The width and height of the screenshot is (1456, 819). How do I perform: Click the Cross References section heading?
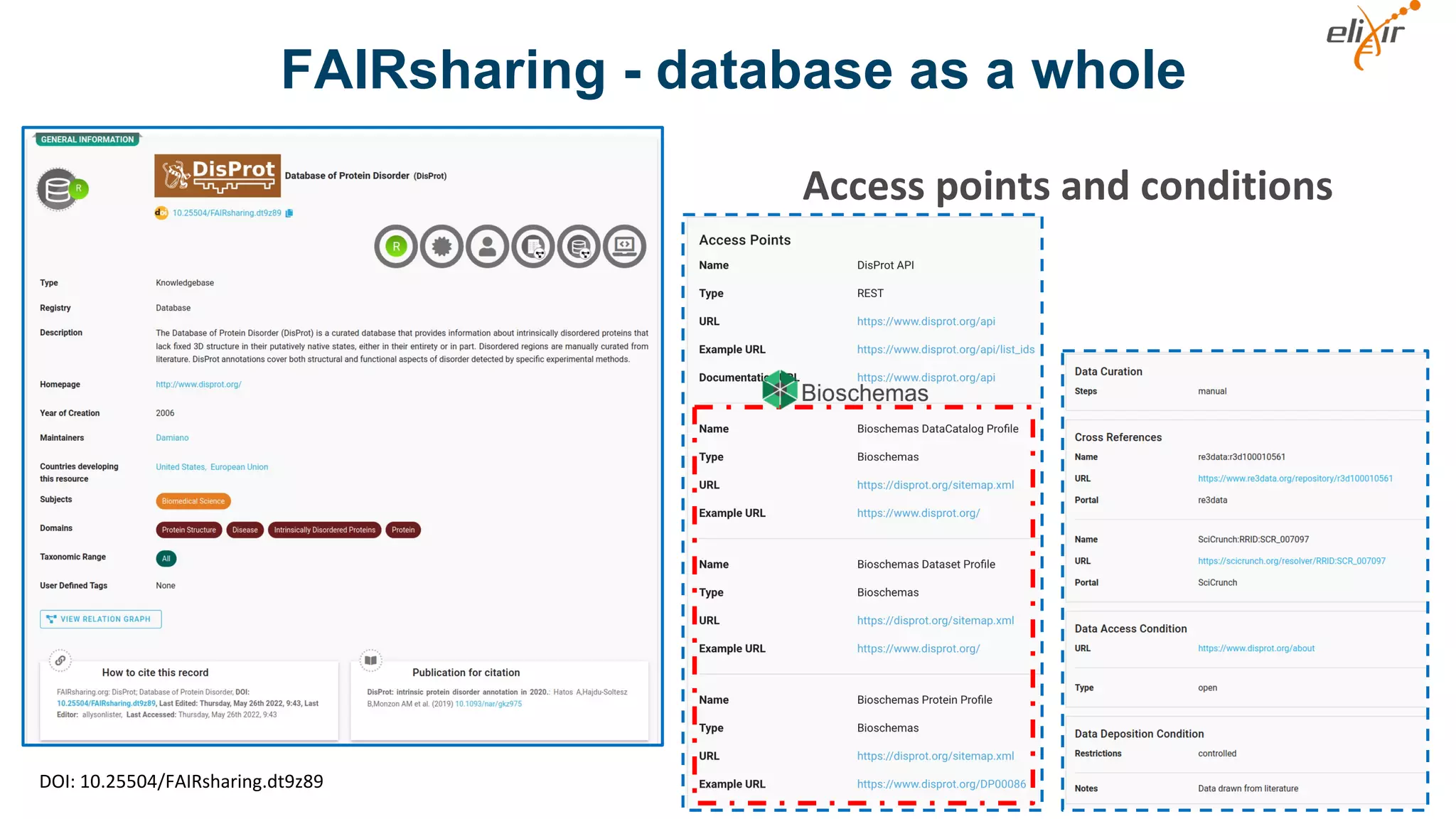point(1118,438)
